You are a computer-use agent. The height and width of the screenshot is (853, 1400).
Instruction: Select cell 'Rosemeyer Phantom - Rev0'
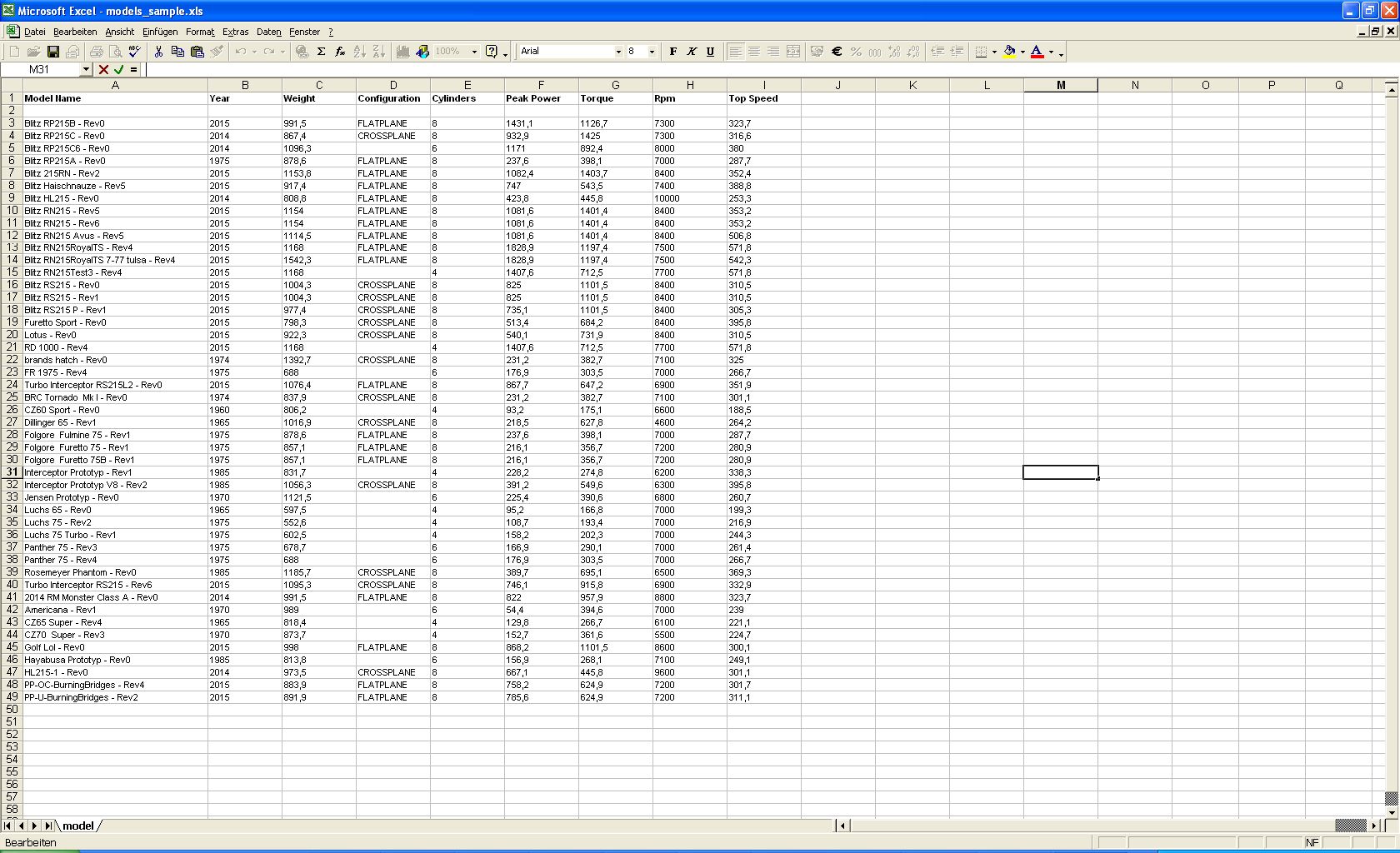(x=115, y=572)
